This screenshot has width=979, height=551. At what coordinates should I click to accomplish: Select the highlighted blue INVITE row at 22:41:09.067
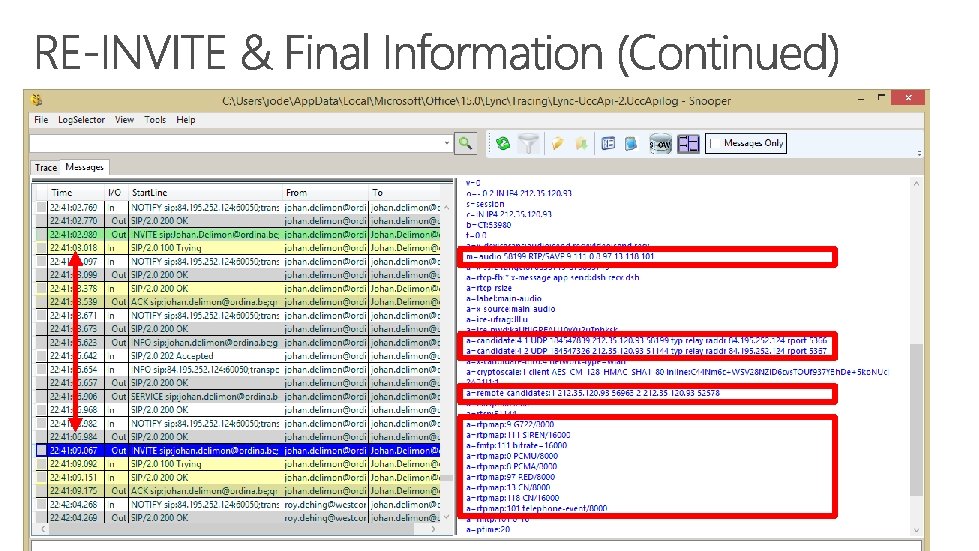tap(238, 451)
